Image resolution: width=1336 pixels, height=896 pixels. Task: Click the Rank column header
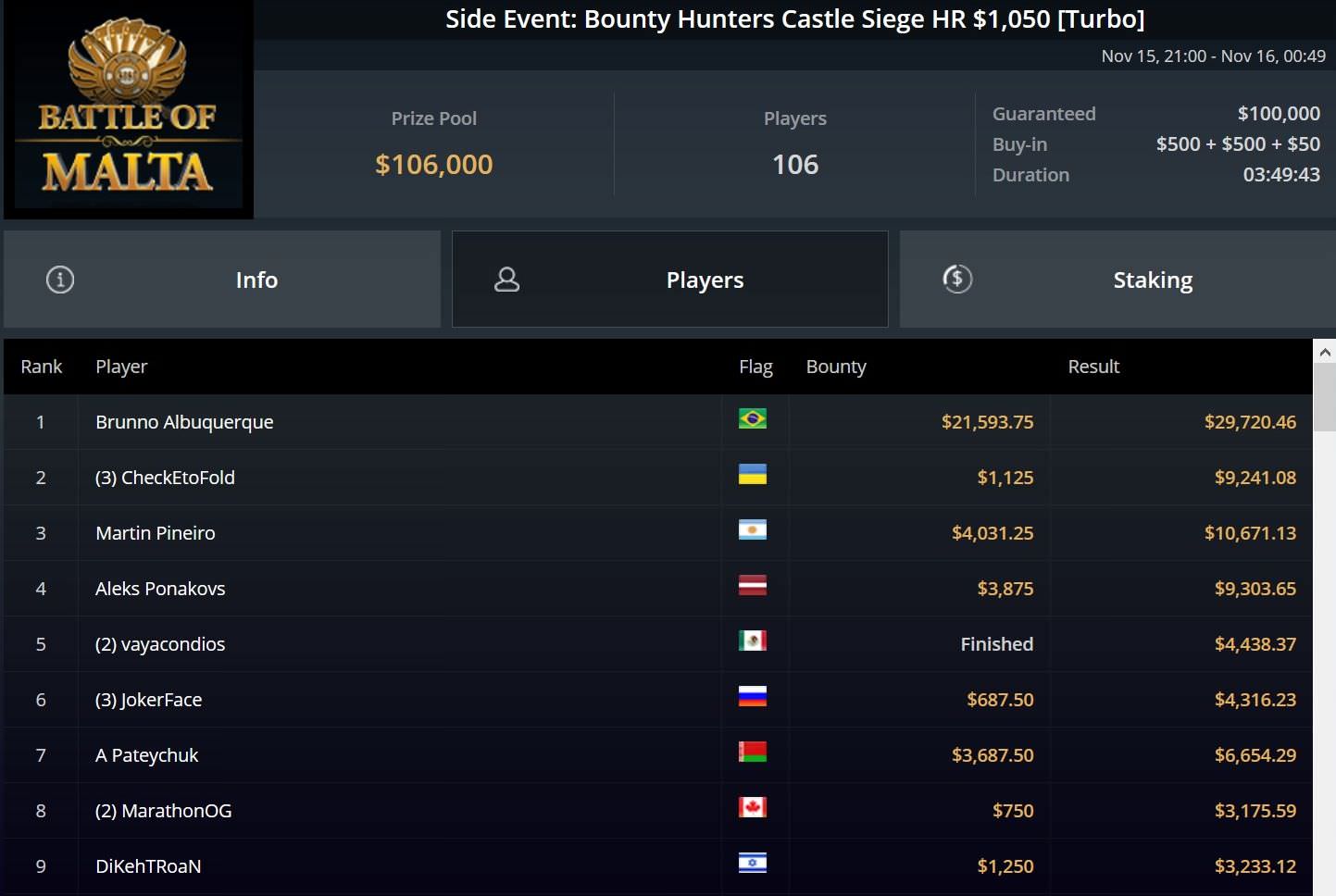tap(42, 367)
